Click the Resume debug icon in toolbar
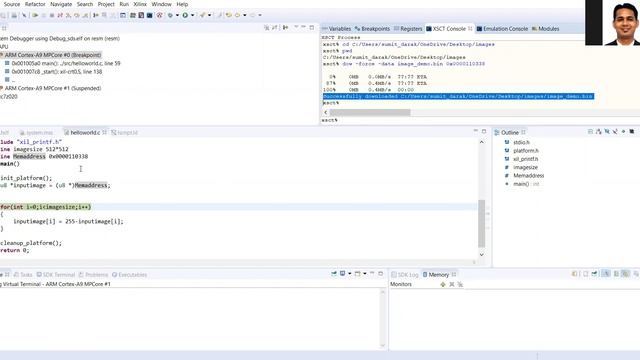 (x=35, y=15)
